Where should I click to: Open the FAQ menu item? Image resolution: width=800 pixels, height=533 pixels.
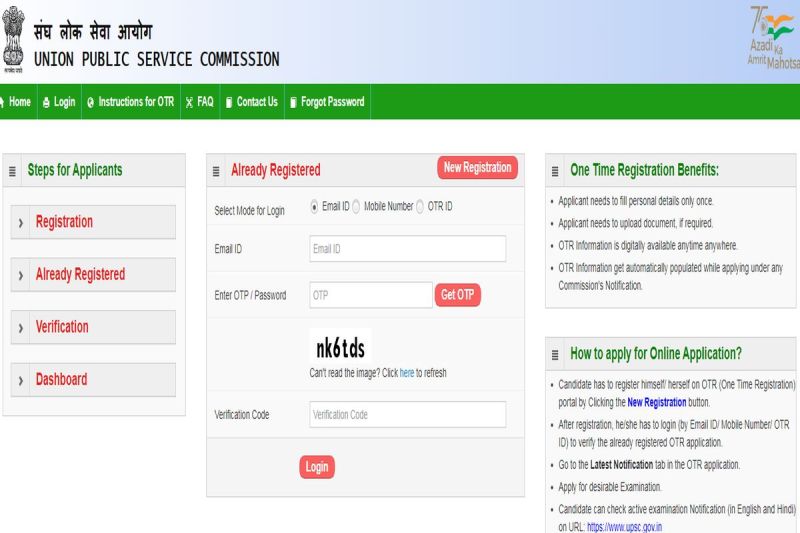click(200, 102)
